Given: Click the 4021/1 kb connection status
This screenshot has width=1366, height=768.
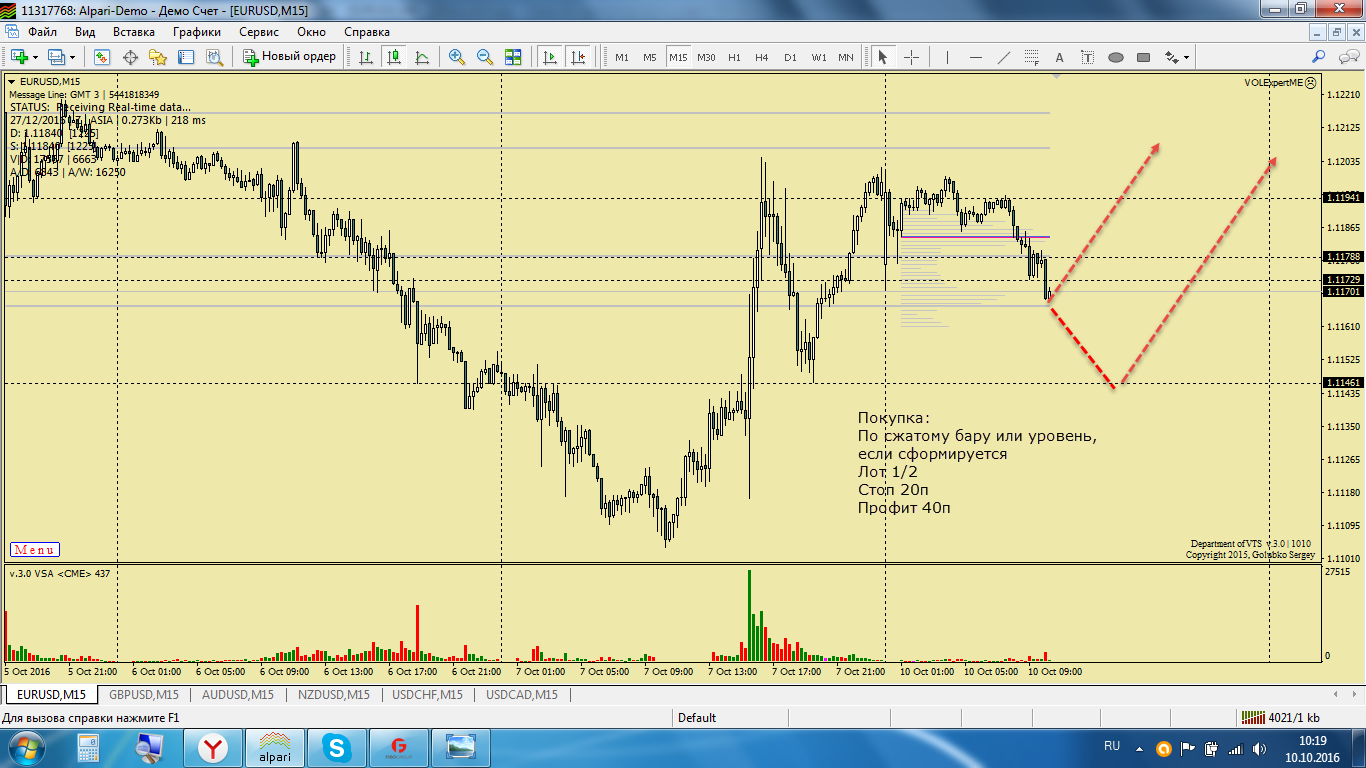Looking at the screenshot, I should coord(1280,718).
